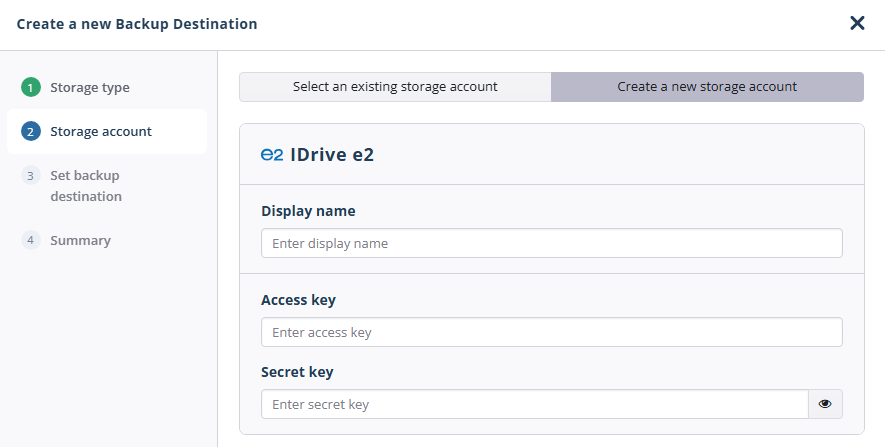Switch to Select an existing storage account tab
The image size is (885, 447).
395,87
